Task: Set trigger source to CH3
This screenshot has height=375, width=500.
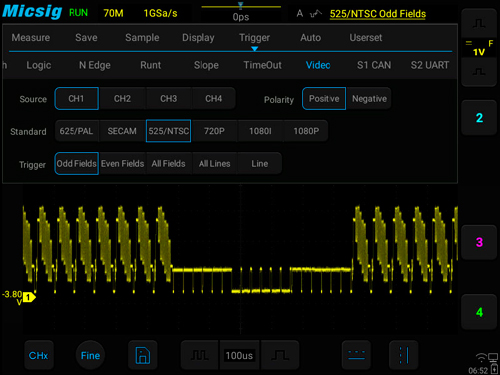Action: 168,99
